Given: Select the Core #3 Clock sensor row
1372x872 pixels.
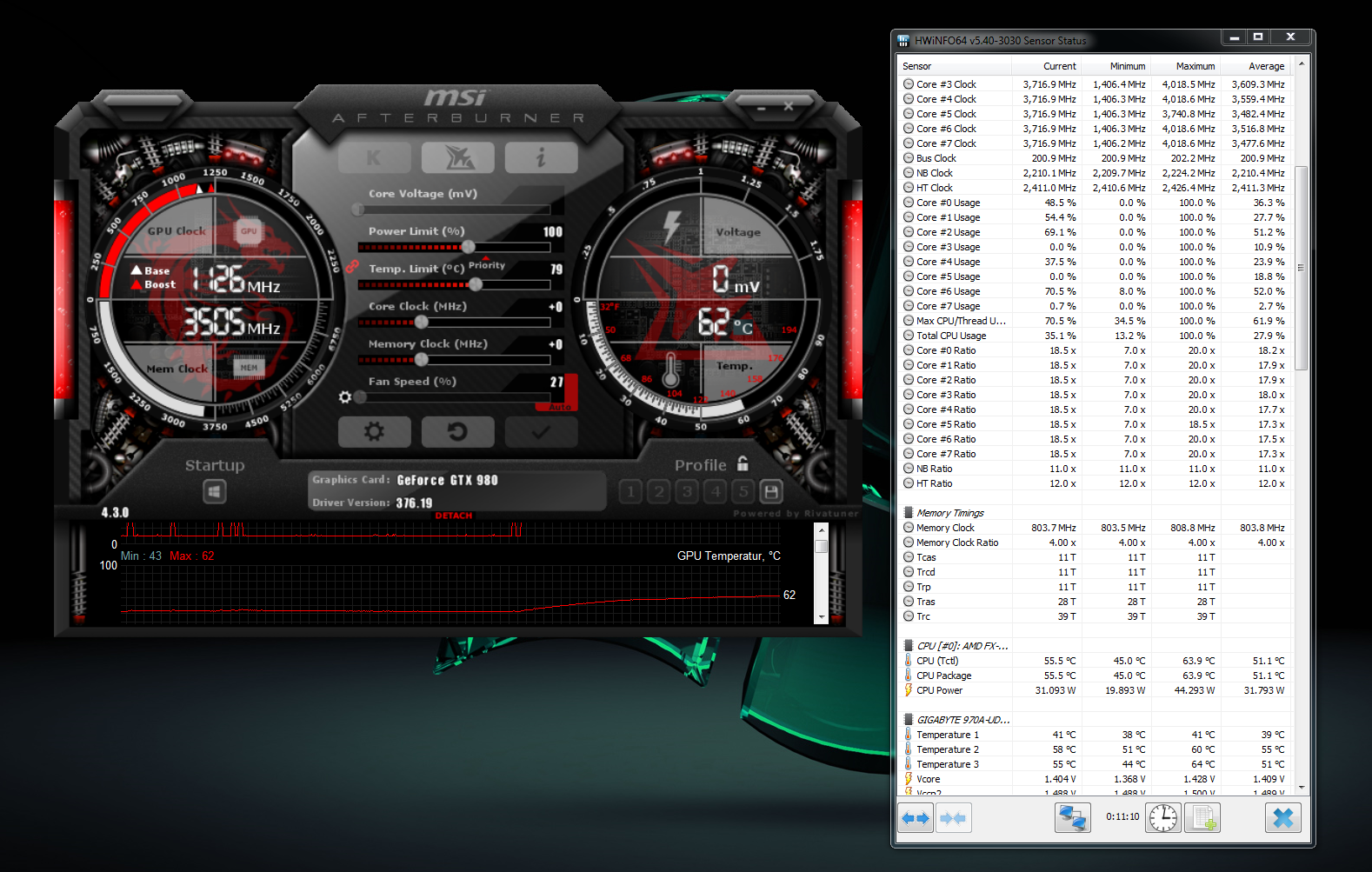Looking at the screenshot, I should click(x=1095, y=84).
